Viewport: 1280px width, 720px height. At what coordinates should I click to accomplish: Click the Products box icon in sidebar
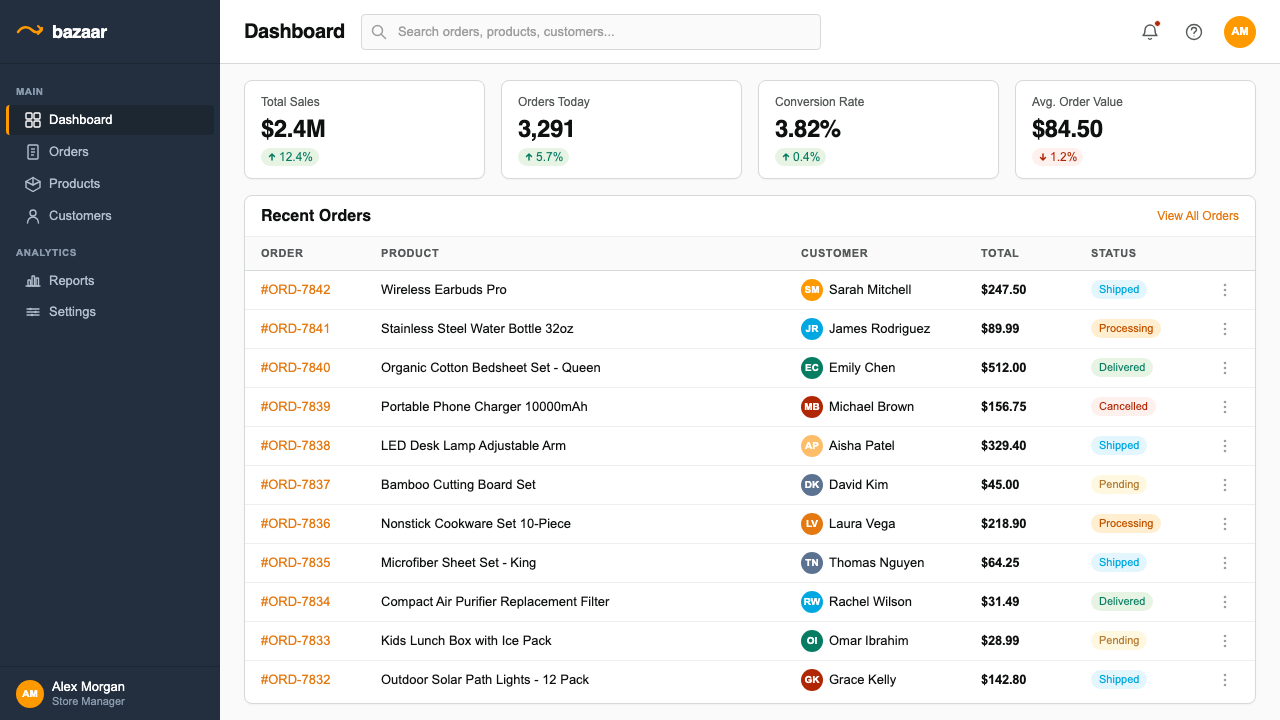[x=33, y=184]
